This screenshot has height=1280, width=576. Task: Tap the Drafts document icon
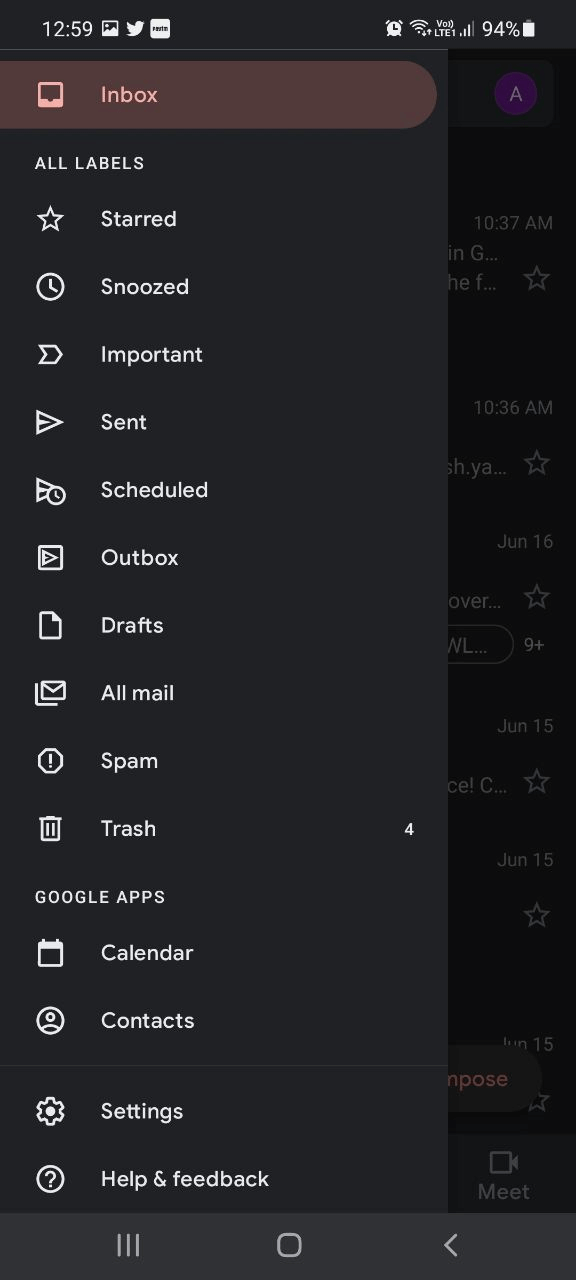click(x=50, y=626)
